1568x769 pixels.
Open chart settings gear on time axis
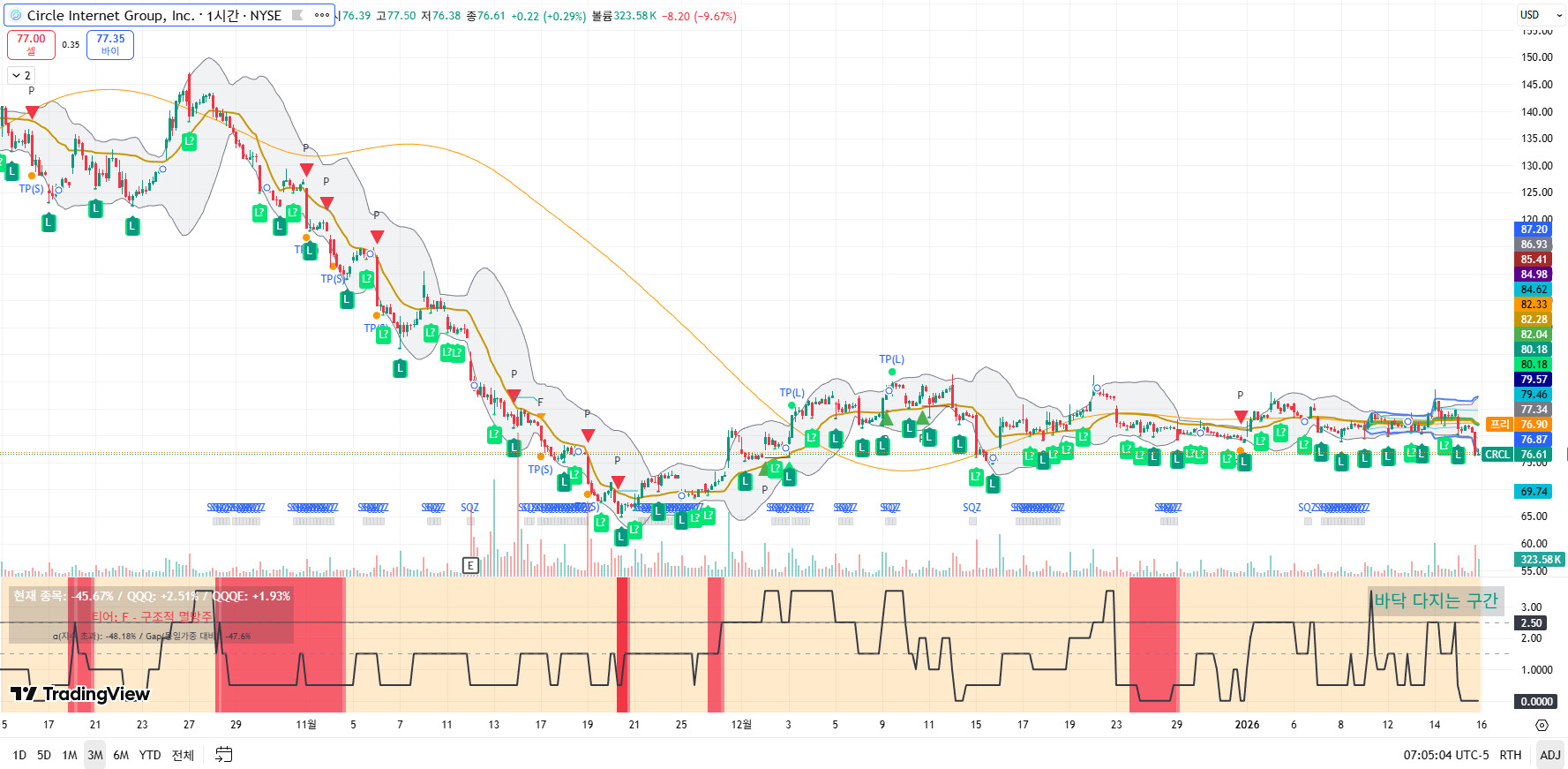1542,725
